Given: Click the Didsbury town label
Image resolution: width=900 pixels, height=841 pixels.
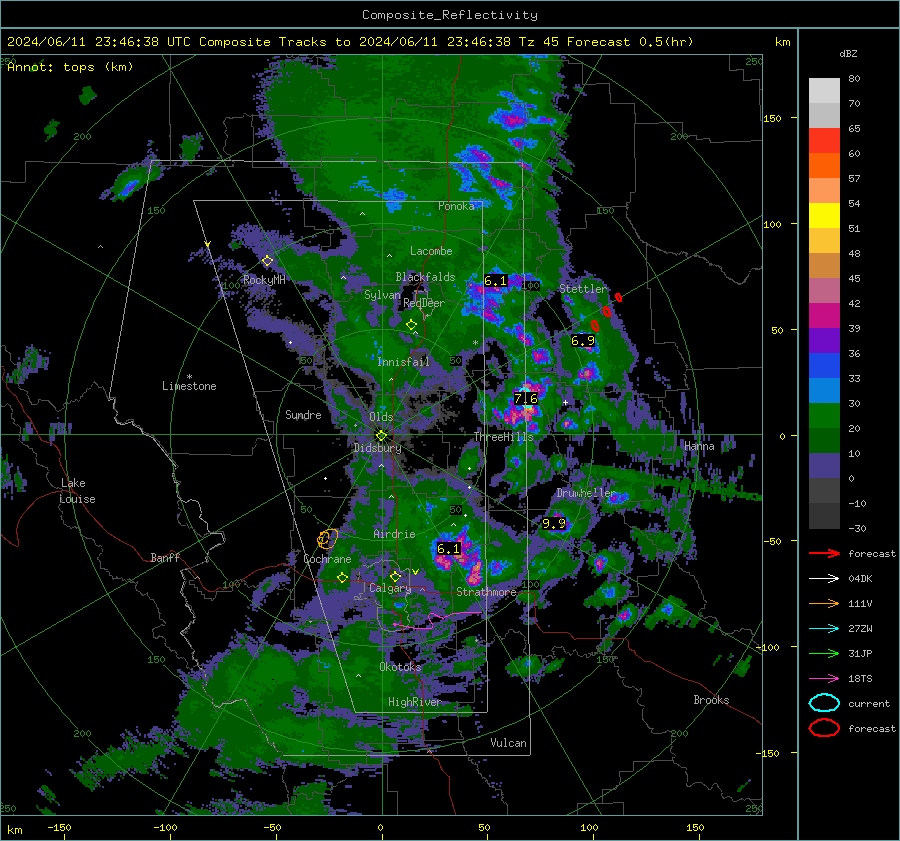Looking at the screenshot, I should [377, 448].
